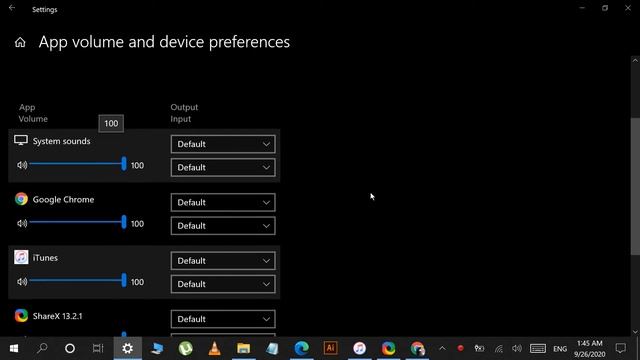Image resolution: width=640 pixels, height=360 pixels.
Task: Open the touch keyboard tray icon
Action: [538, 348]
